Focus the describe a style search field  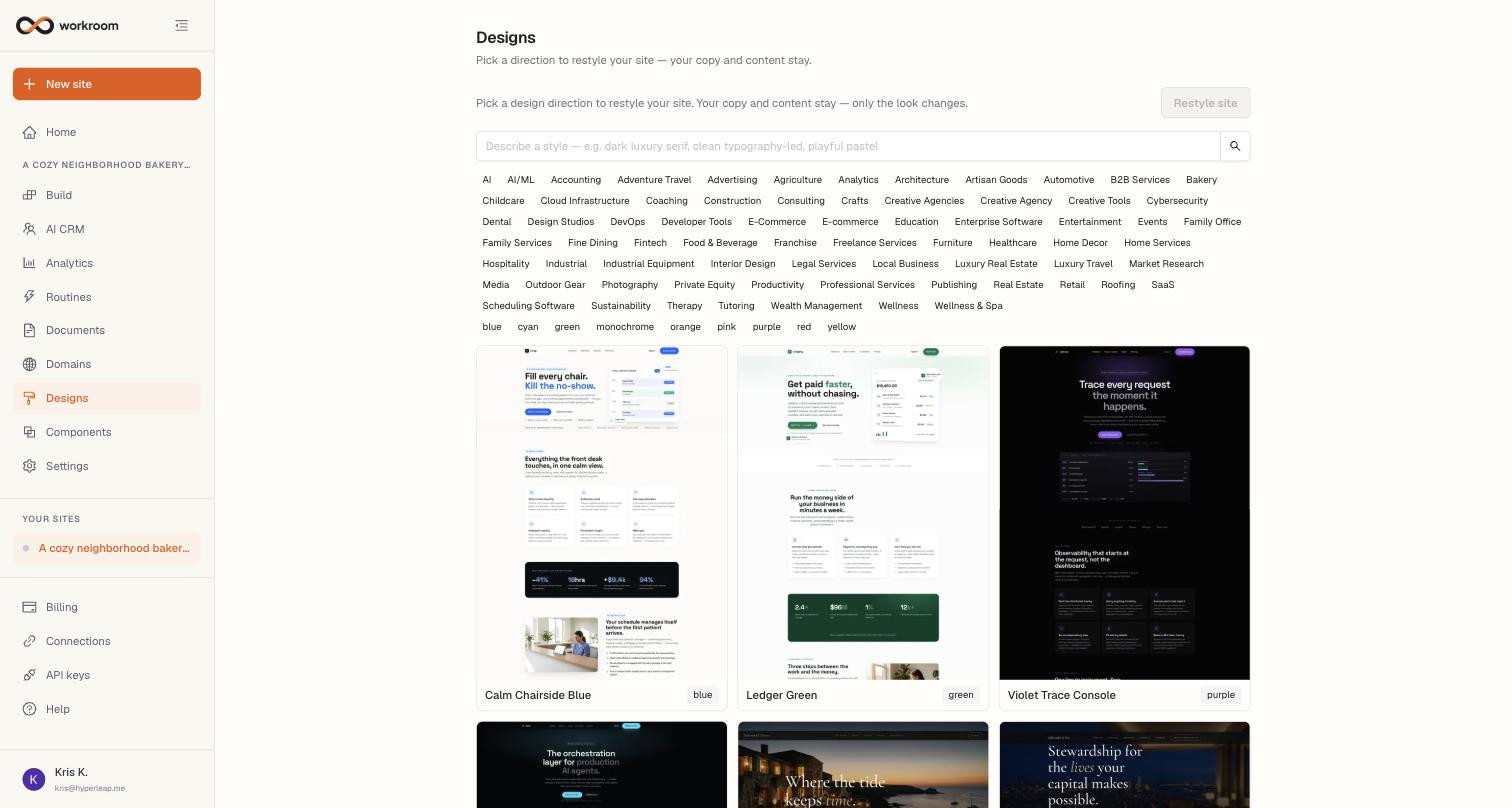848,146
